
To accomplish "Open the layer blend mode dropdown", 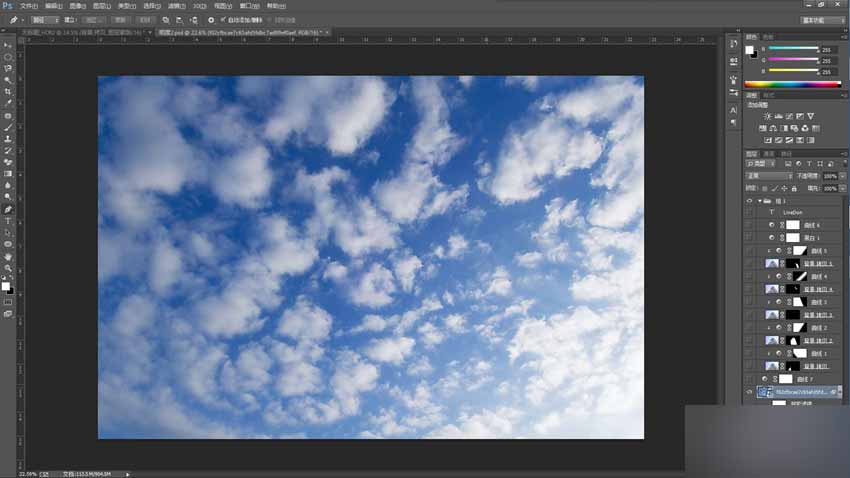I will click(769, 176).
